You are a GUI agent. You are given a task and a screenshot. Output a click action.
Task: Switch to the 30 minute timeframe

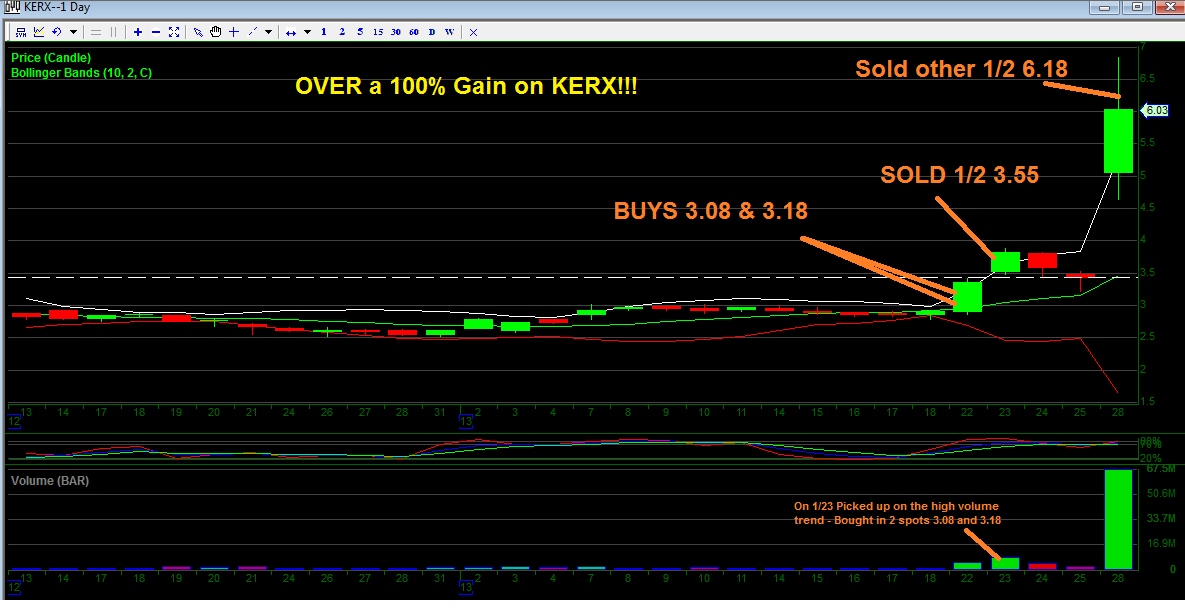[396, 32]
